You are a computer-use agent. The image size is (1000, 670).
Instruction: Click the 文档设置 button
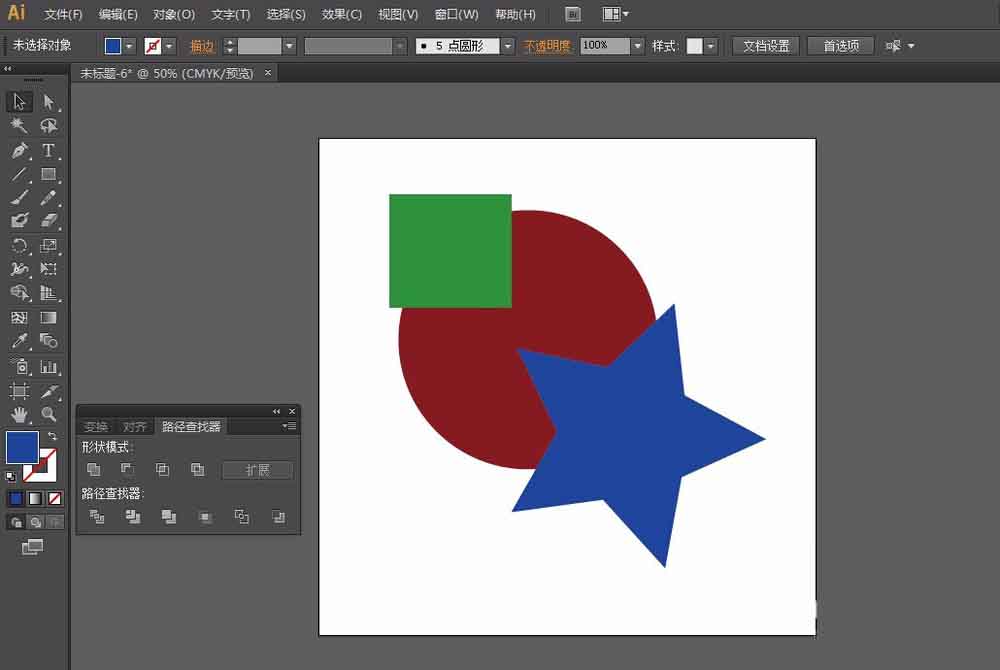pyautogui.click(x=766, y=46)
